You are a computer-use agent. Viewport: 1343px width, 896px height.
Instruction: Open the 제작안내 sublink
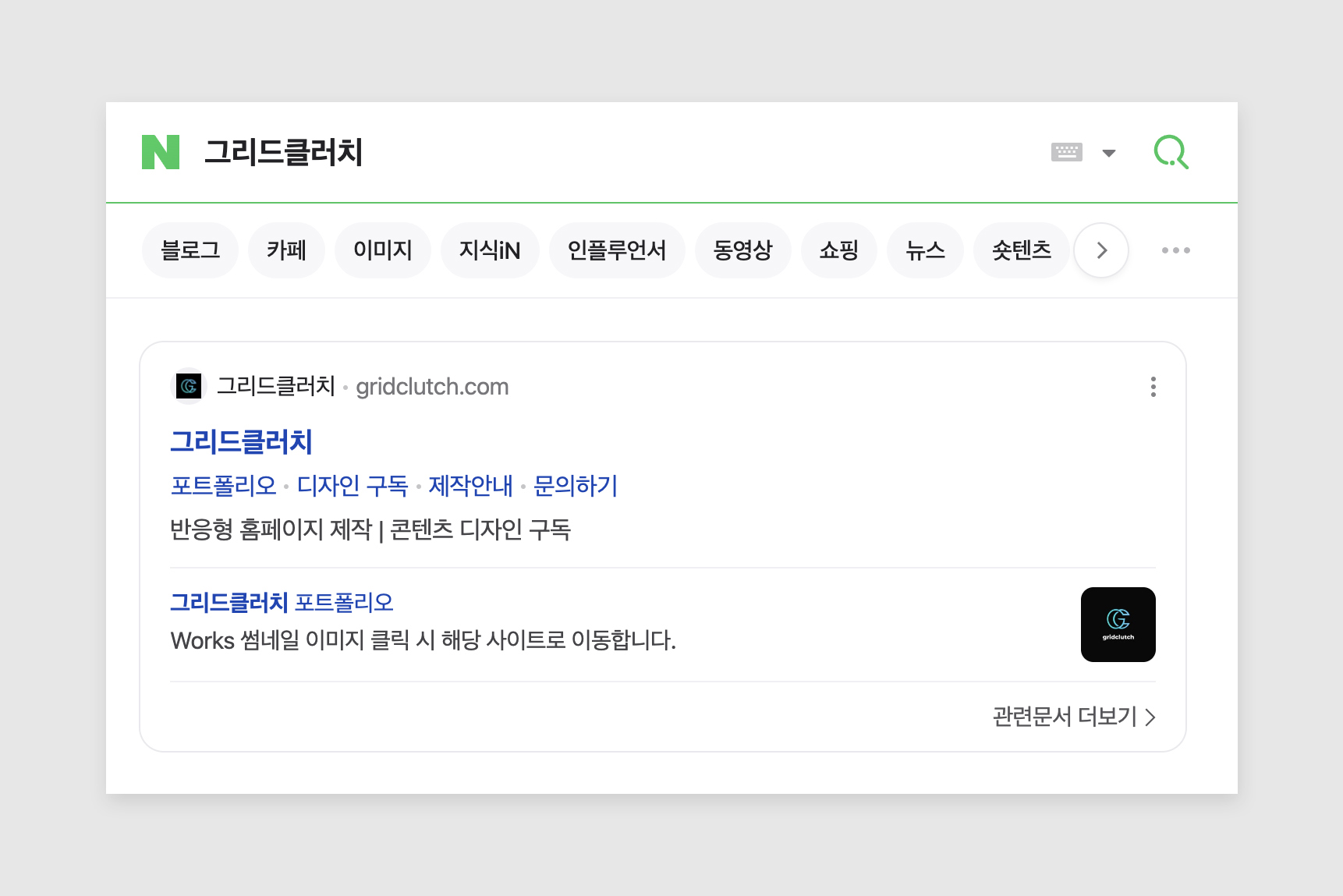click(x=471, y=486)
